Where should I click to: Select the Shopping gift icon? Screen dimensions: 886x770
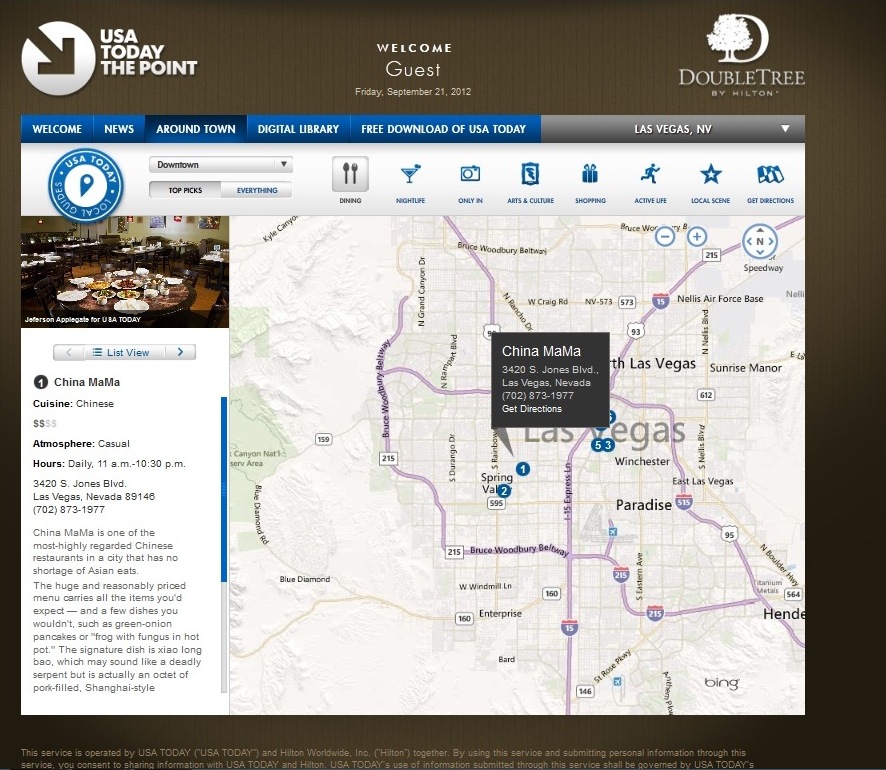click(x=590, y=175)
